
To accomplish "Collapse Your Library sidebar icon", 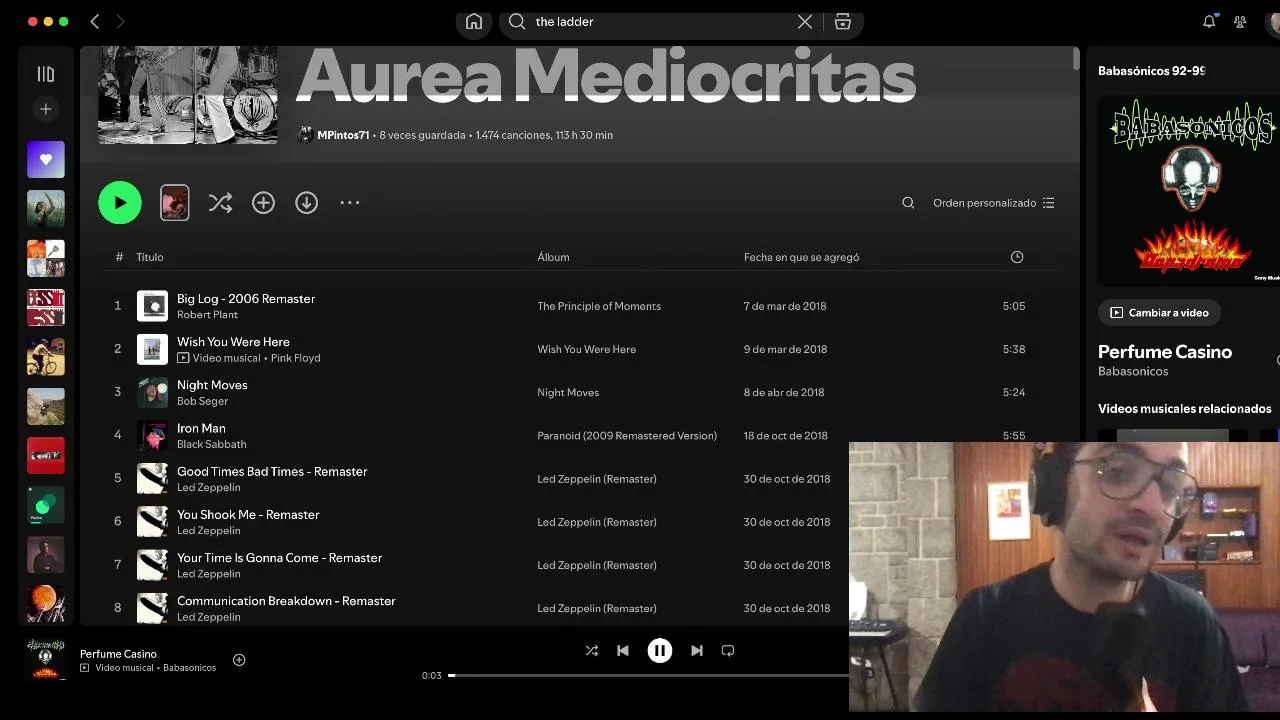I will click(45, 74).
